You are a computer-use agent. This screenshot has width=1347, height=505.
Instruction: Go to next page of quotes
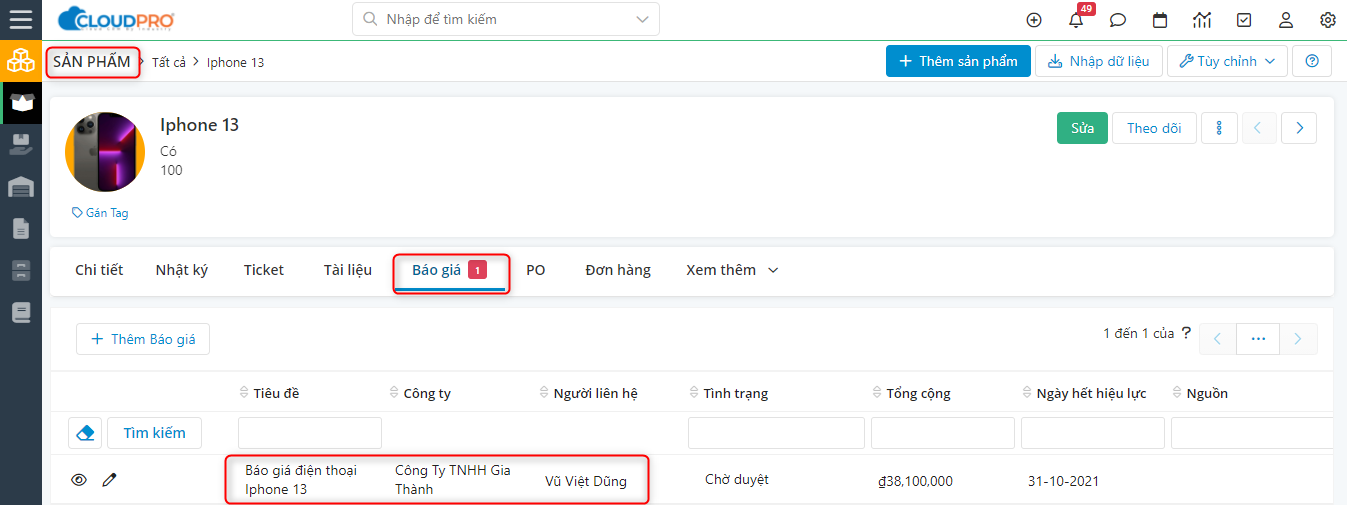pyautogui.click(x=1298, y=339)
